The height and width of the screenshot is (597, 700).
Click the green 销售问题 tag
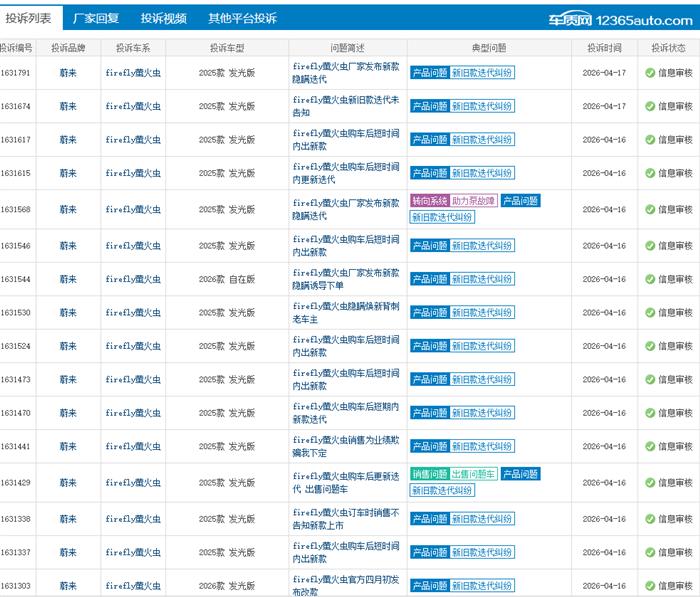pyautogui.click(x=429, y=474)
